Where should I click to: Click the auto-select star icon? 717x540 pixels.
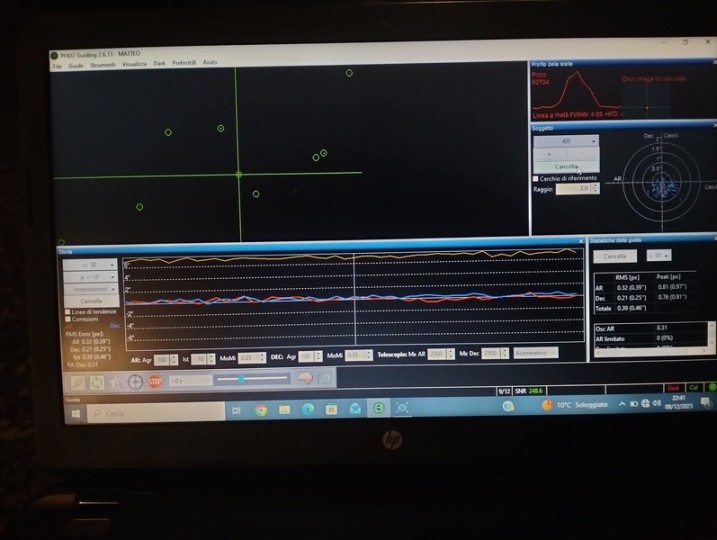click(116, 382)
